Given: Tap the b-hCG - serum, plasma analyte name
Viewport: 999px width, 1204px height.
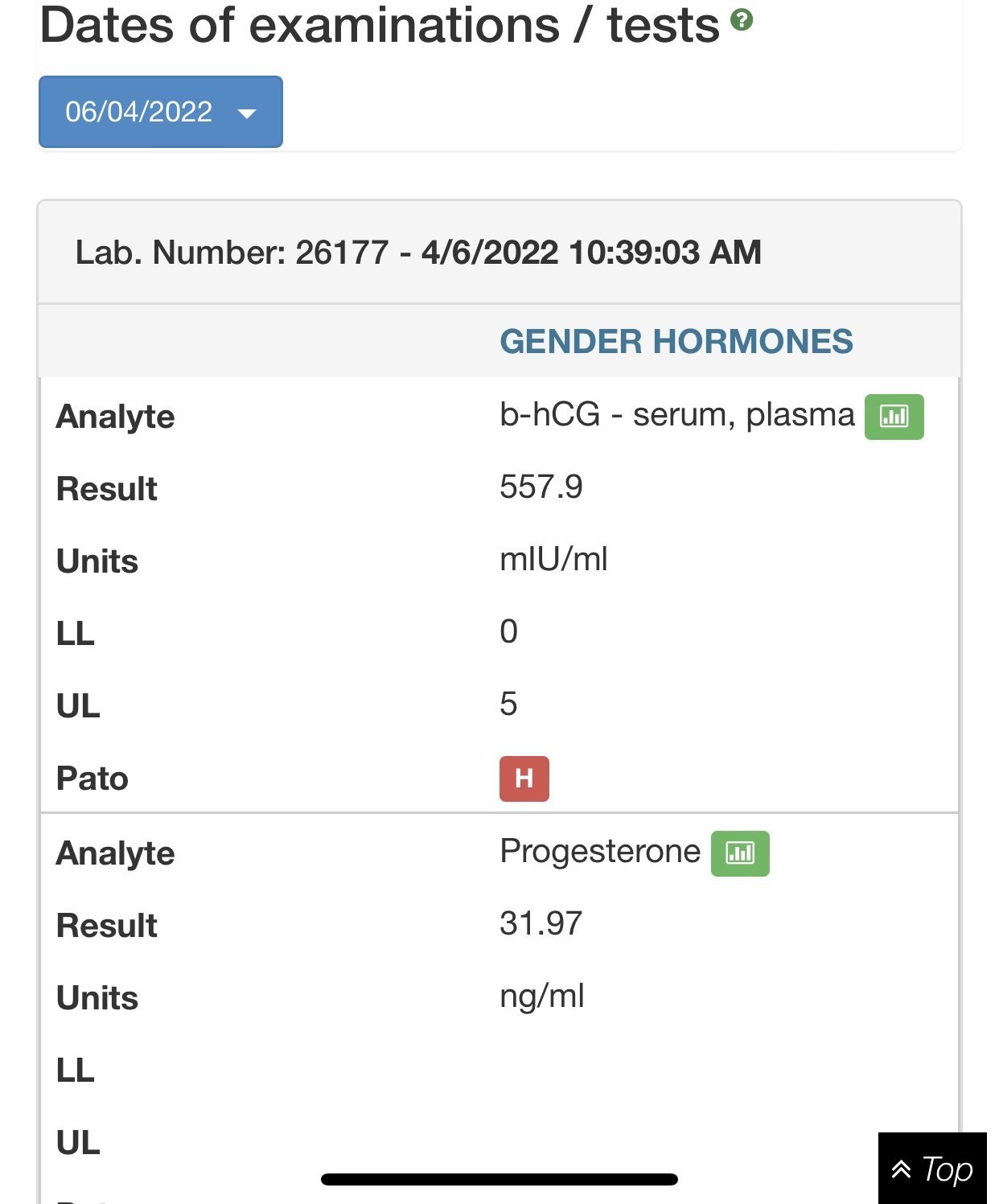Looking at the screenshot, I should tap(676, 415).
